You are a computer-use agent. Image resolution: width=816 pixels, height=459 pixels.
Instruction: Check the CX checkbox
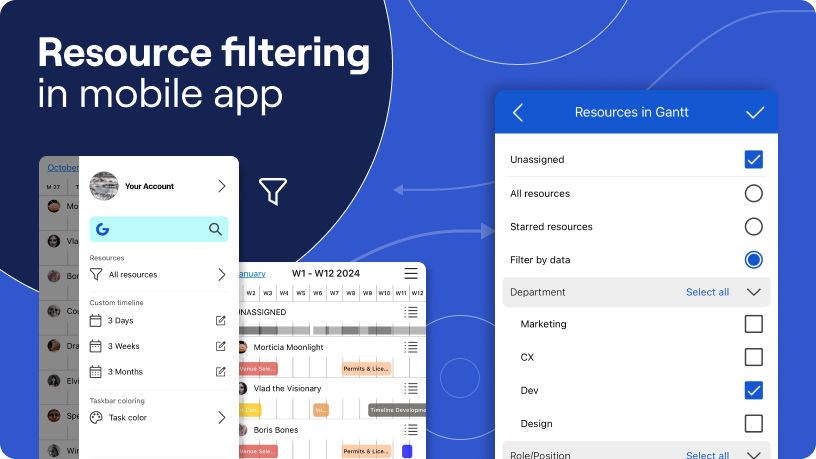coord(754,357)
